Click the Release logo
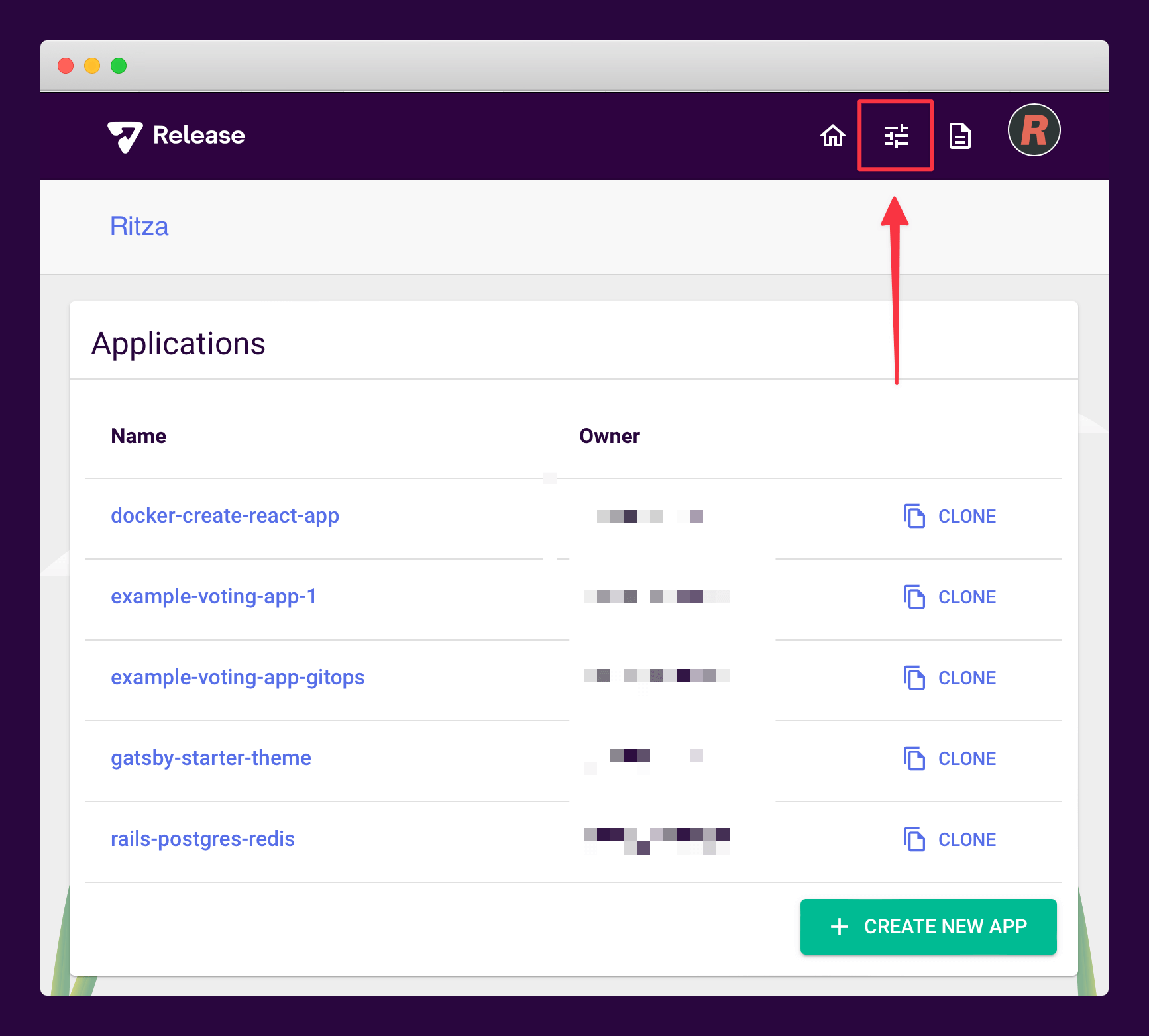The image size is (1149, 1036). pyautogui.click(x=176, y=136)
